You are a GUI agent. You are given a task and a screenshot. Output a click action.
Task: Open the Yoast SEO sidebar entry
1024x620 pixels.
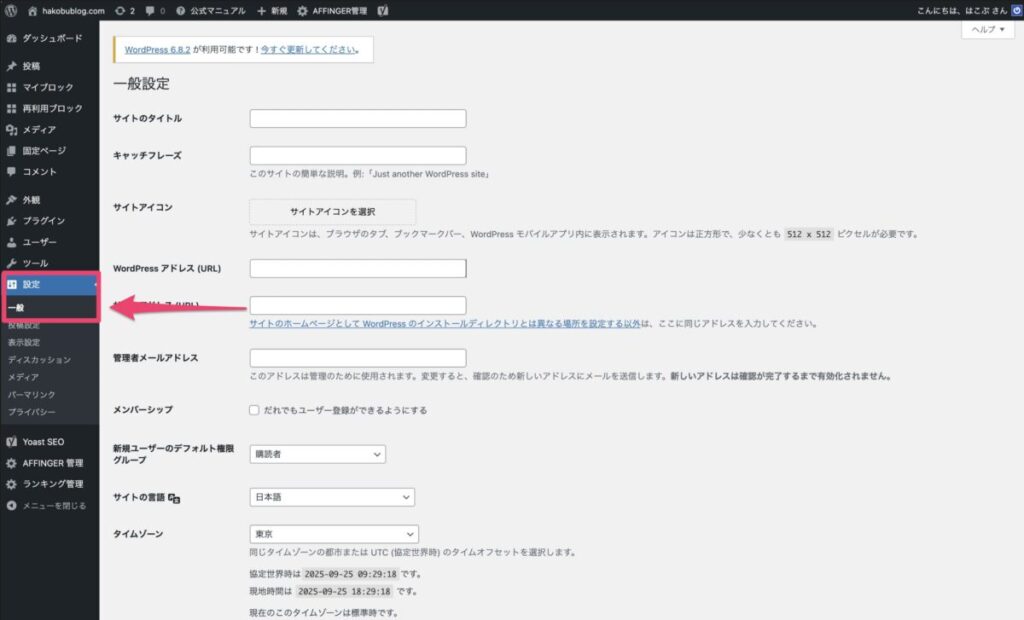click(44, 441)
